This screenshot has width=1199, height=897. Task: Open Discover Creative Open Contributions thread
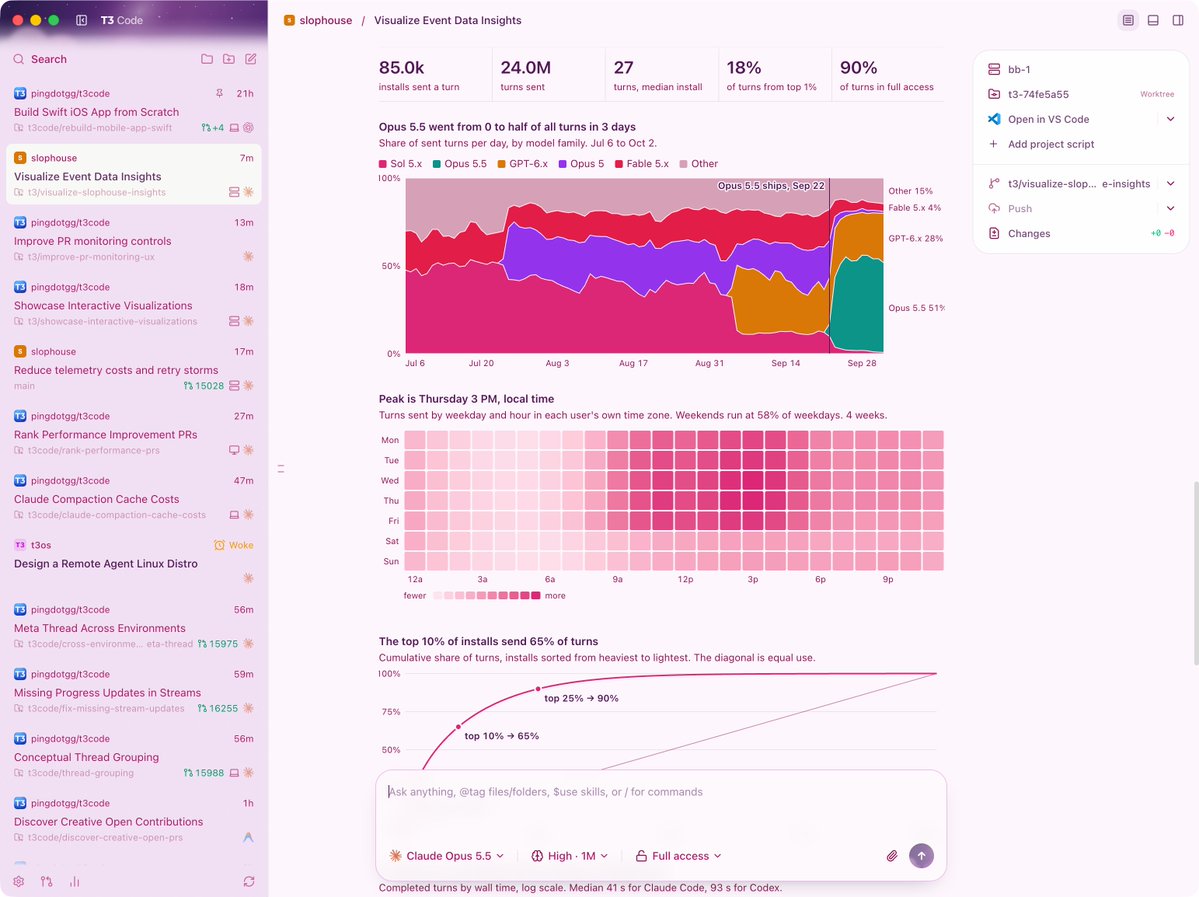click(134, 820)
